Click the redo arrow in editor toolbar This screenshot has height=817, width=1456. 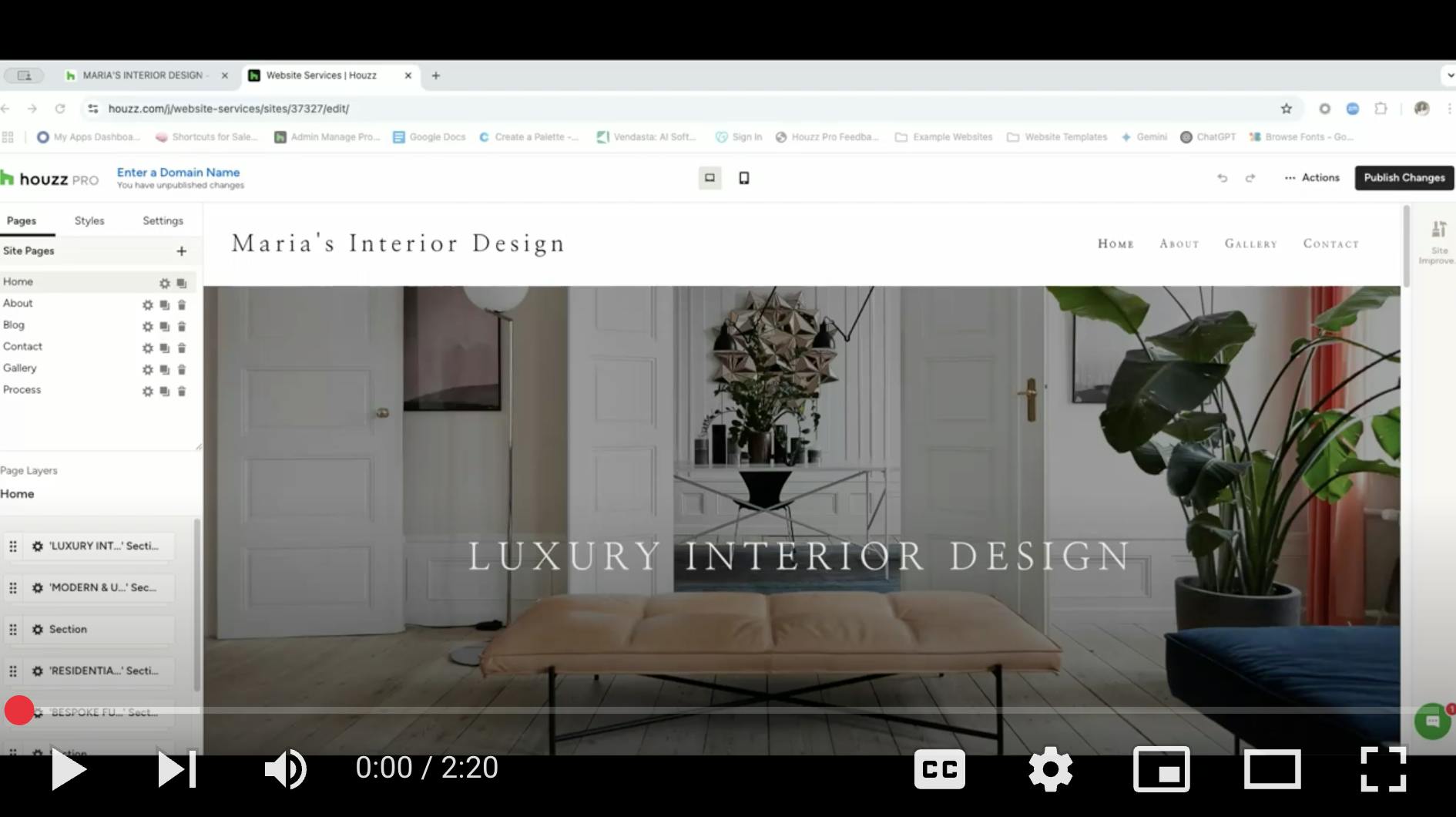pyautogui.click(x=1250, y=178)
